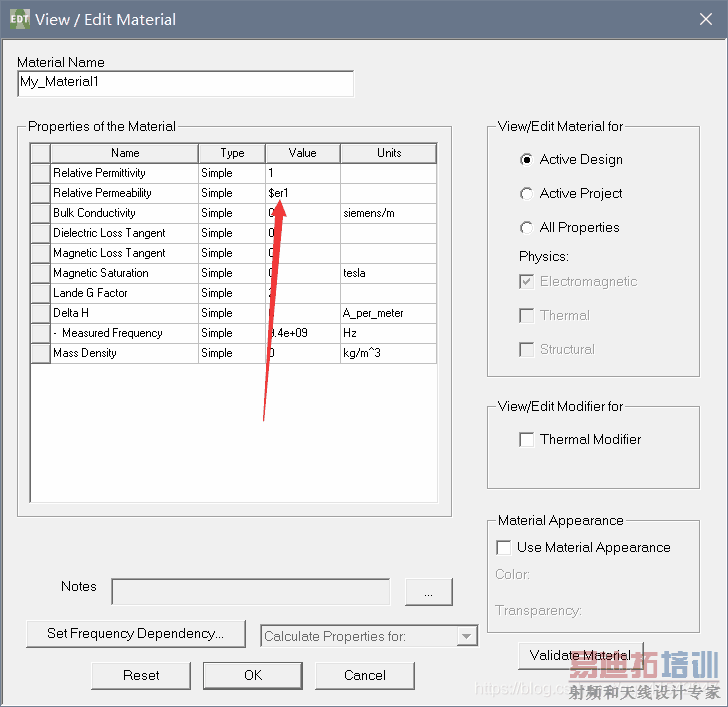Click the Hz units cell
728x707 pixels.
[389, 333]
